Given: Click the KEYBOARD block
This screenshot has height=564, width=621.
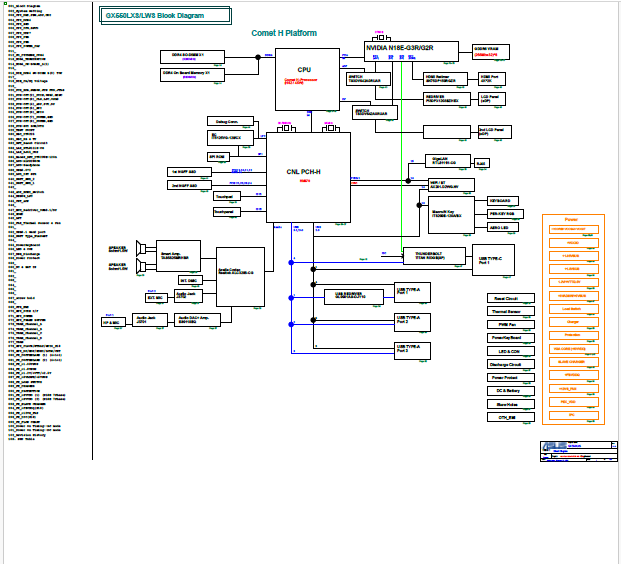Looking at the screenshot, I should click(x=502, y=201).
